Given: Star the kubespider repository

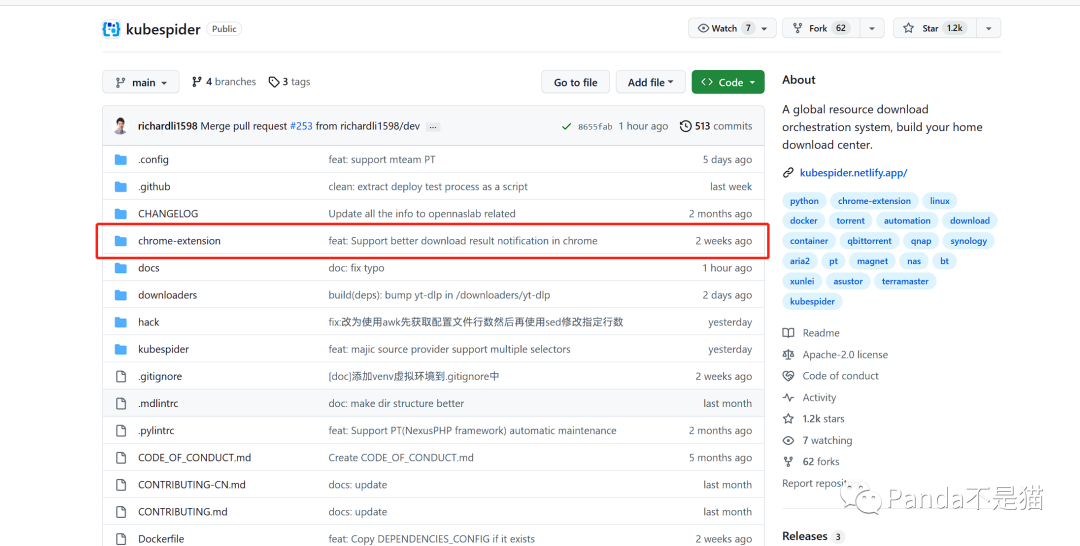Looking at the screenshot, I should coord(935,28).
